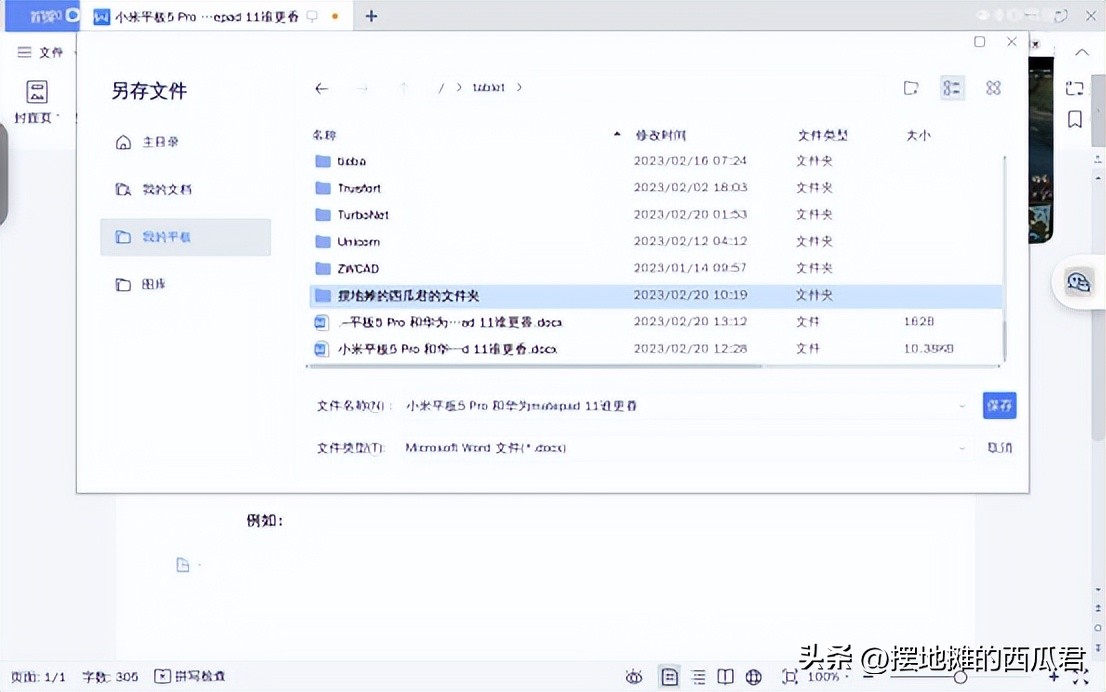Switch to page layout view in status bar
The image size is (1106, 692).
click(x=669, y=677)
